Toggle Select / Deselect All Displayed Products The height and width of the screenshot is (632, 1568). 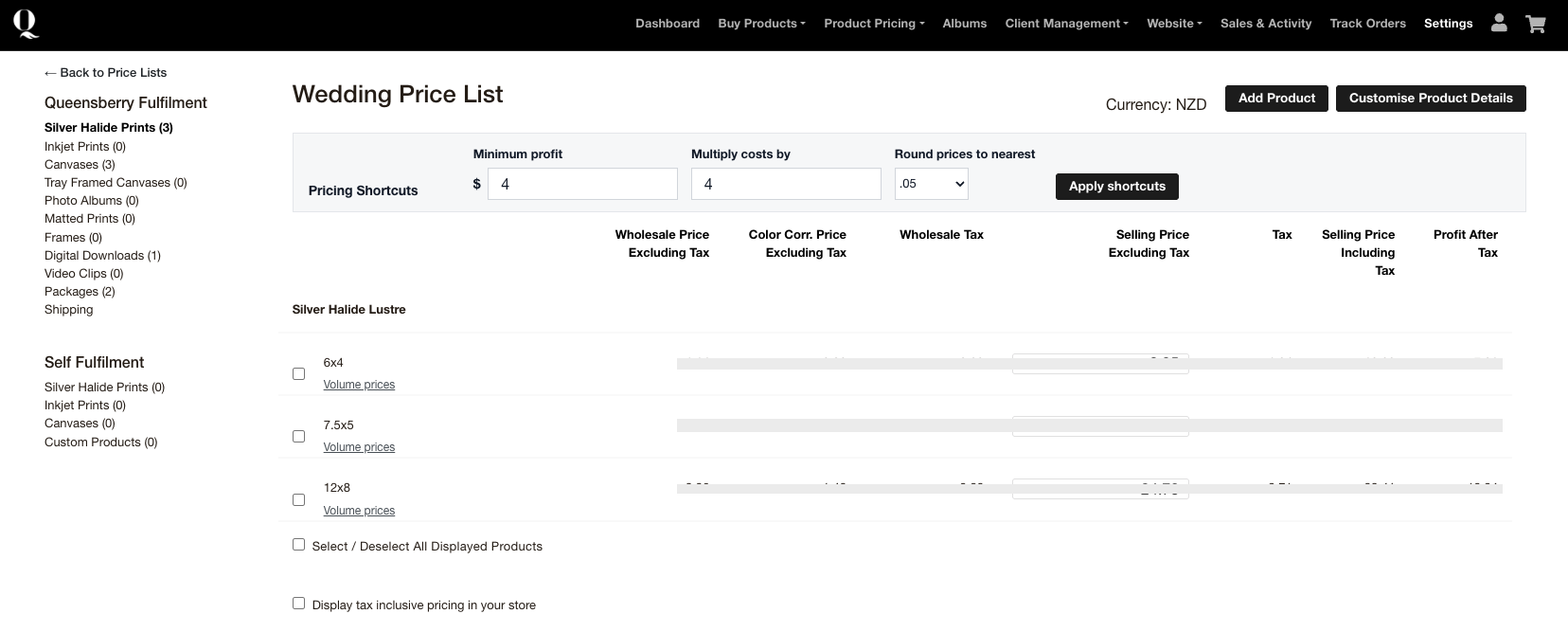click(298, 545)
